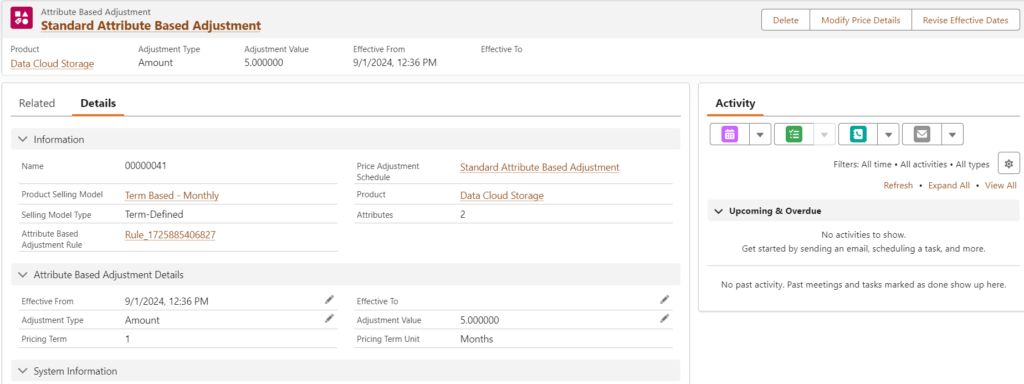The width and height of the screenshot is (1024, 384).
Task: Click the Delete button
Action: tap(786, 20)
